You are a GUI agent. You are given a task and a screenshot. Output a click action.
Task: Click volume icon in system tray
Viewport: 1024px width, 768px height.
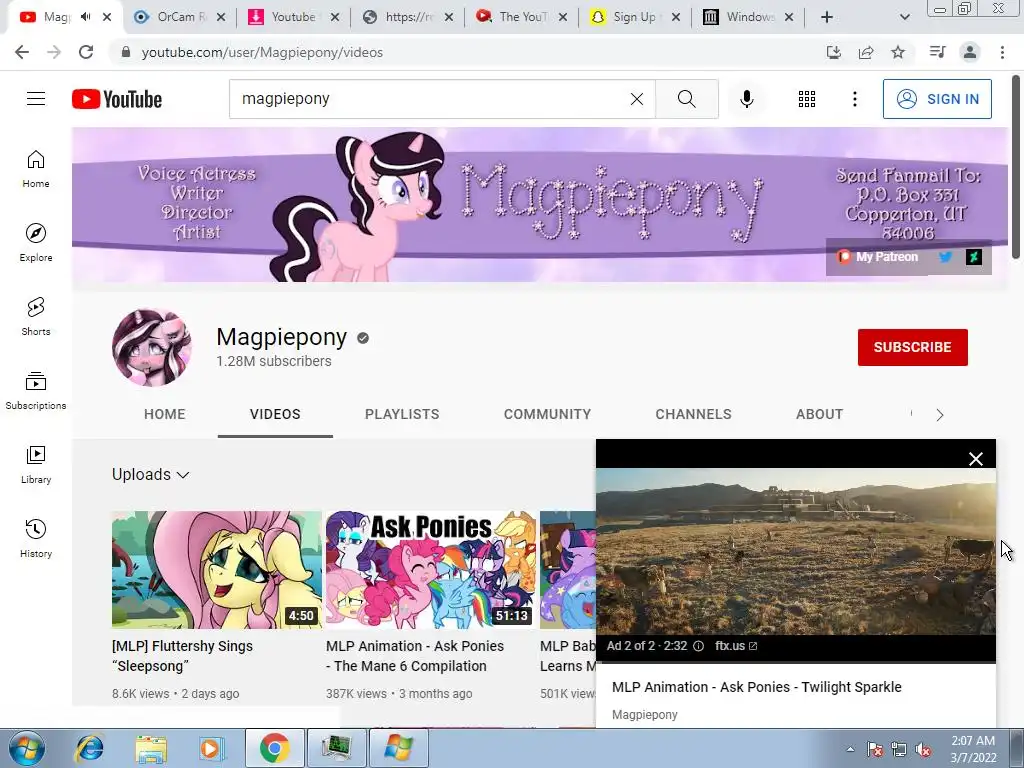923,749
